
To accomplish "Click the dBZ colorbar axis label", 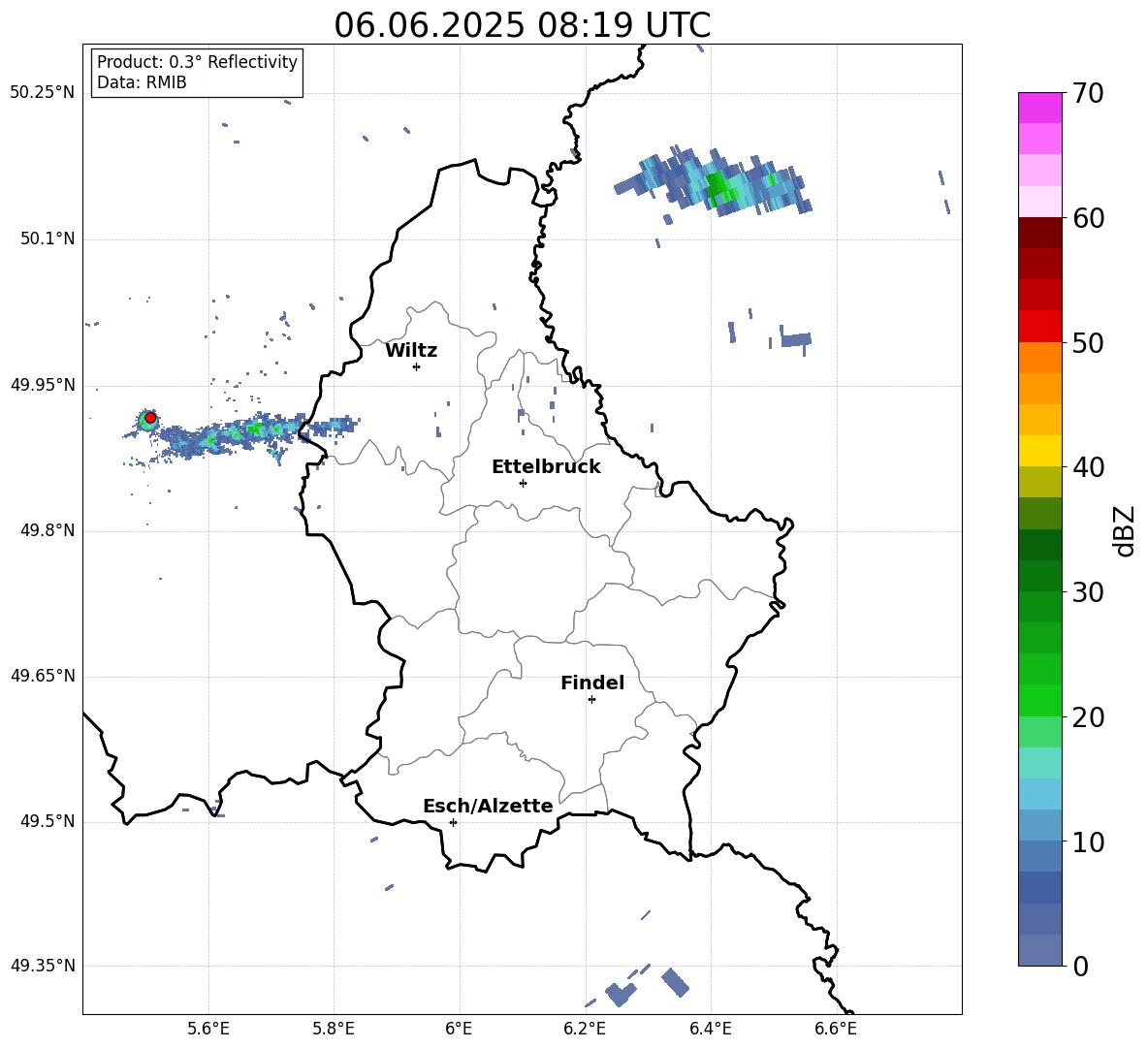I will pyautogui.click(x=1125, y=530).
